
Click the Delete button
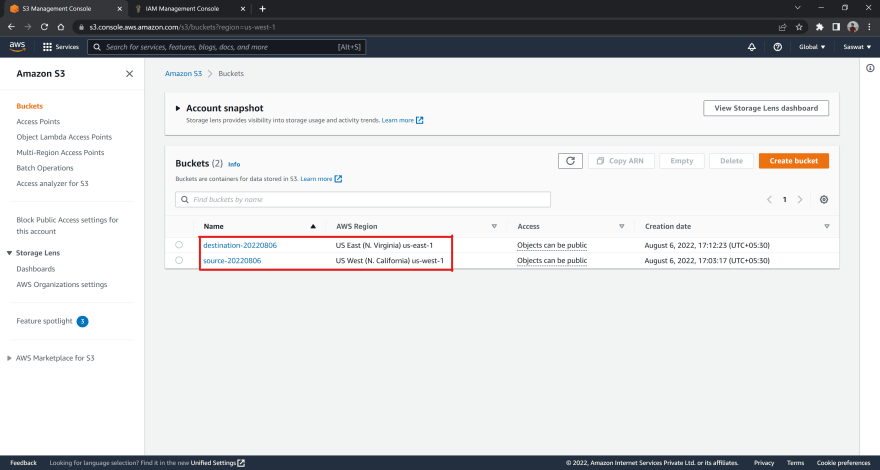pos(731,161)
